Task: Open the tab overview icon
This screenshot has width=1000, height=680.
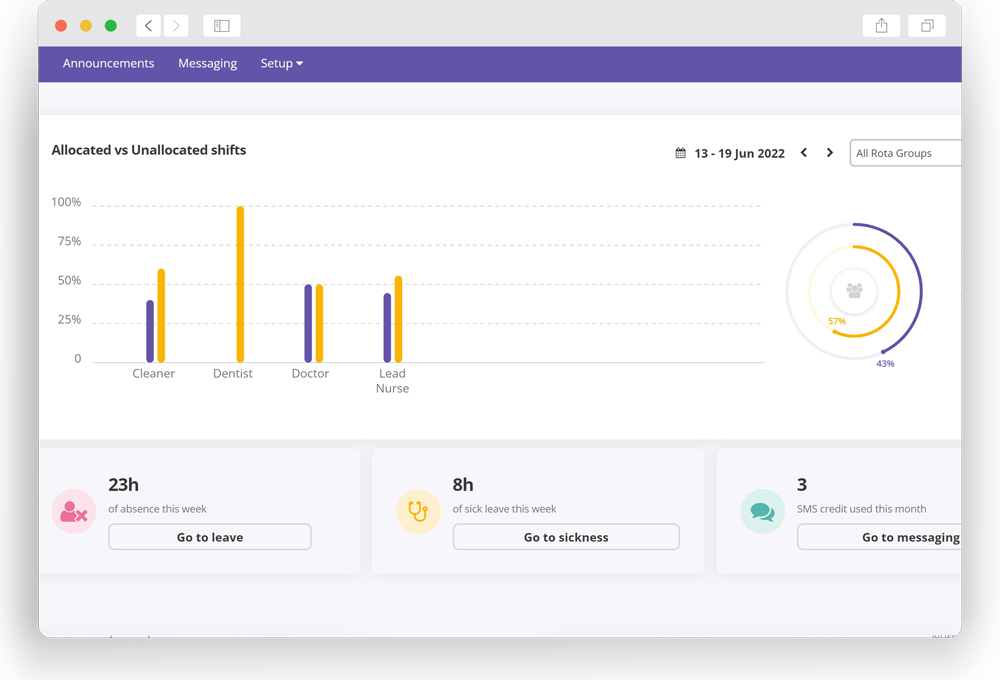Action: point(927,25)
